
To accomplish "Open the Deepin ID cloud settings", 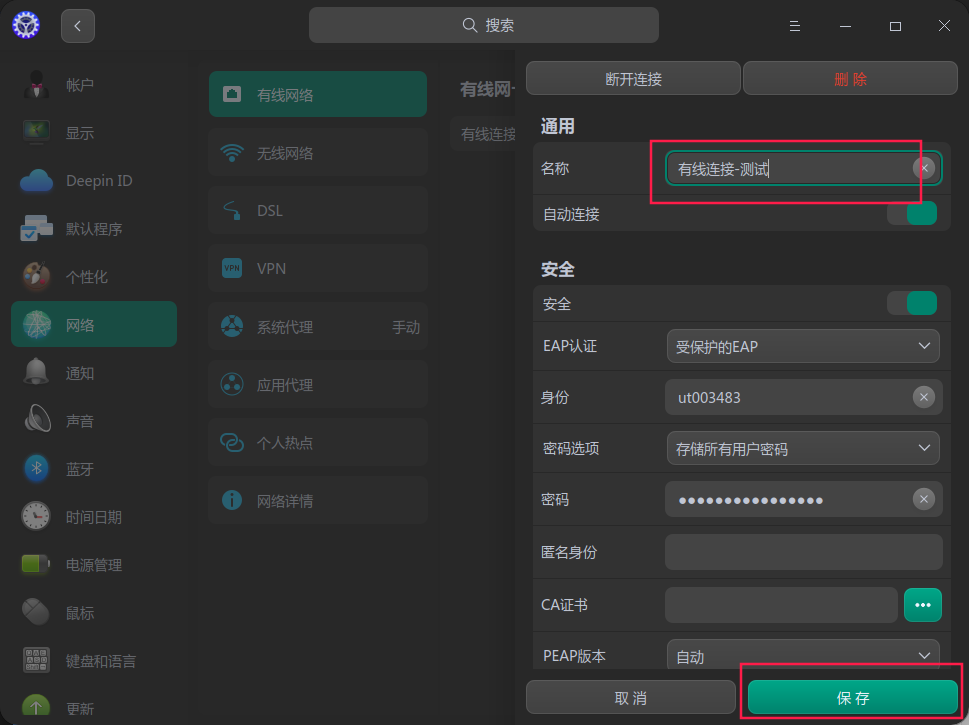I will pos(94,180).
